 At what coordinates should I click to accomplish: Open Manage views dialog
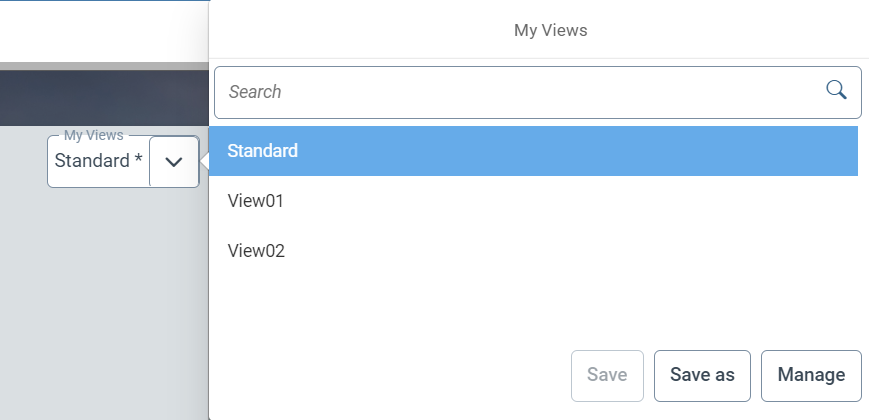[x=811, y=375]
